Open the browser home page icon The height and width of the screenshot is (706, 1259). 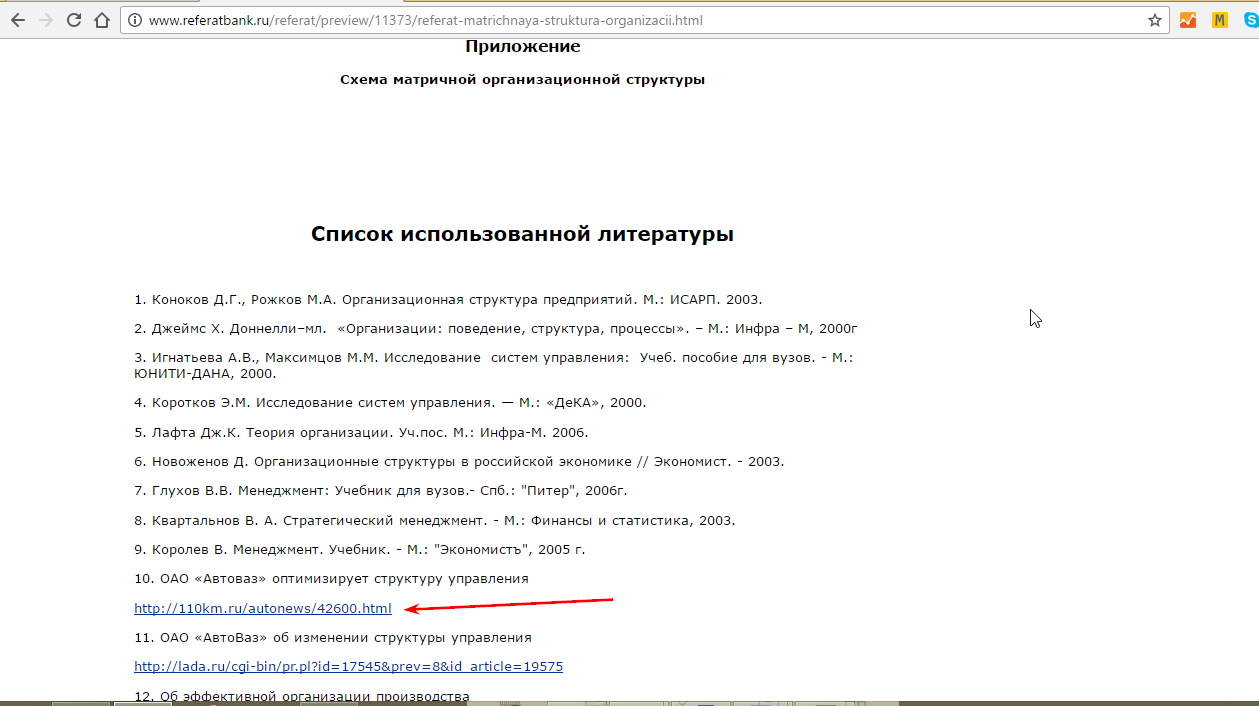101,20
